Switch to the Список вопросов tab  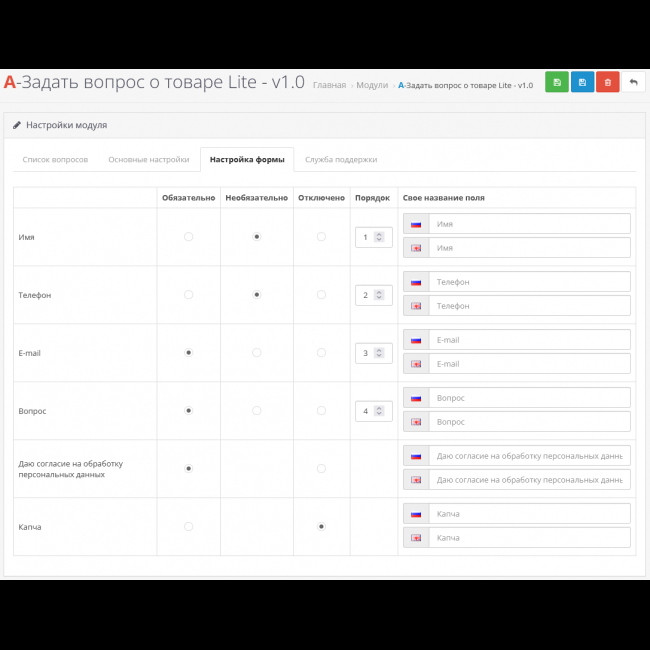(x=55, y=160)
